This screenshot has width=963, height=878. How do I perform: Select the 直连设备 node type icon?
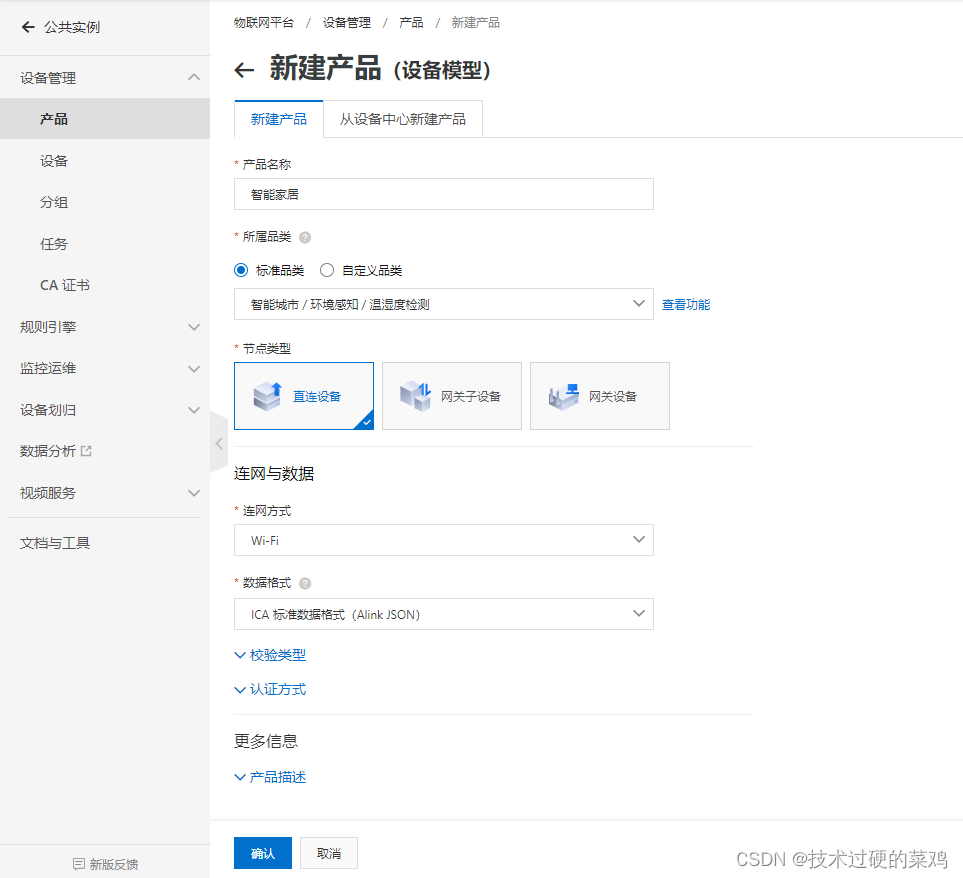click(304, 395)
